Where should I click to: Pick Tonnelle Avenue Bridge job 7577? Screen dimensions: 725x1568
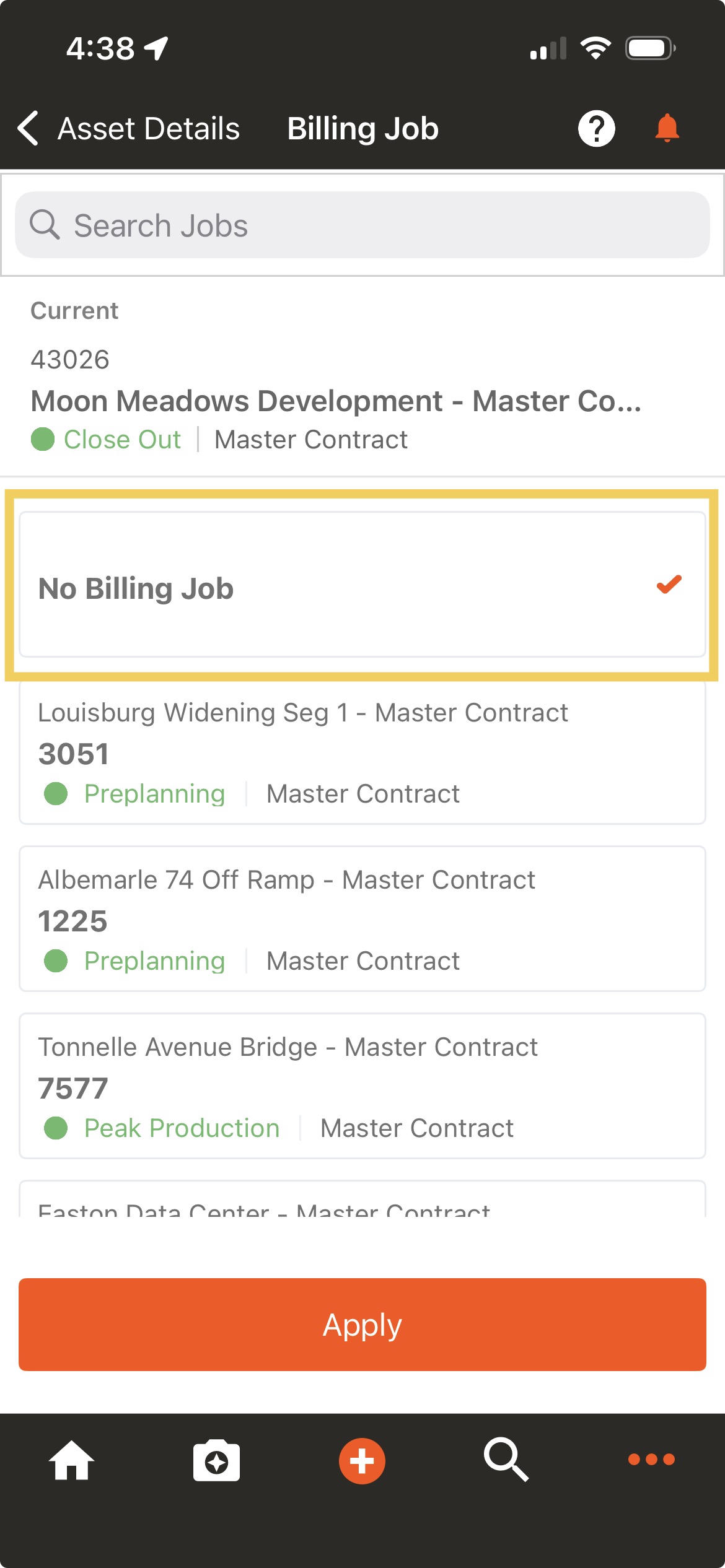(x=362, y=1086)
